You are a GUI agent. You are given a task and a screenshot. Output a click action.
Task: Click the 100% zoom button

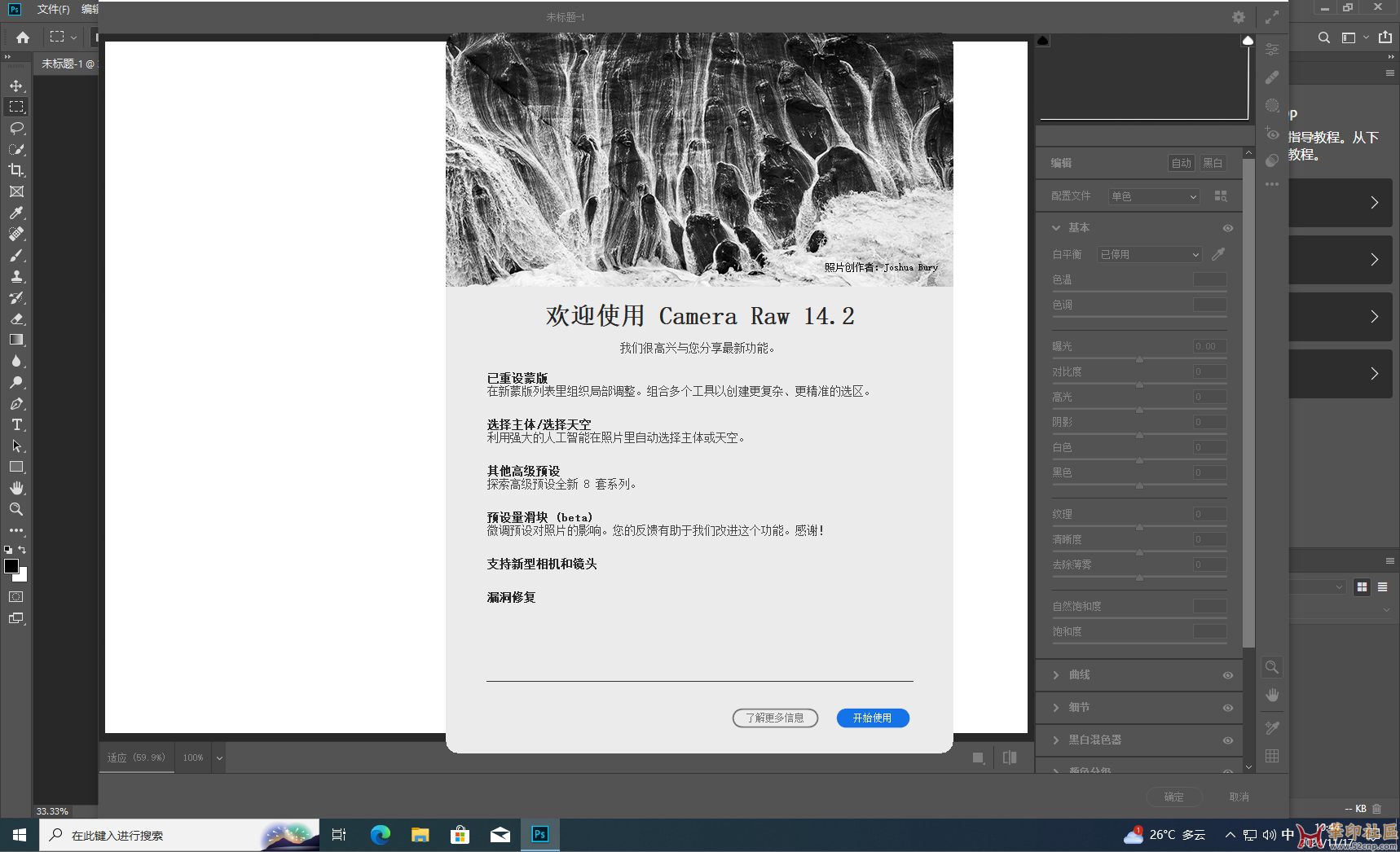(x=193, y=758)
